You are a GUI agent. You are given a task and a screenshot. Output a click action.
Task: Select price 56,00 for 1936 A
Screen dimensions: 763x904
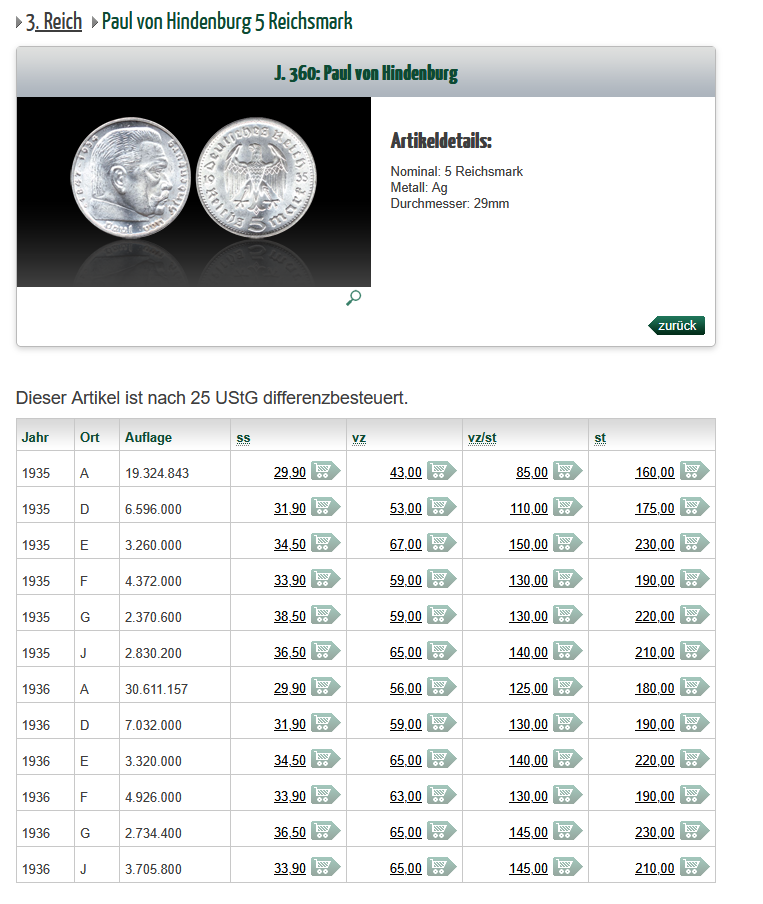(x=405, y=688)
